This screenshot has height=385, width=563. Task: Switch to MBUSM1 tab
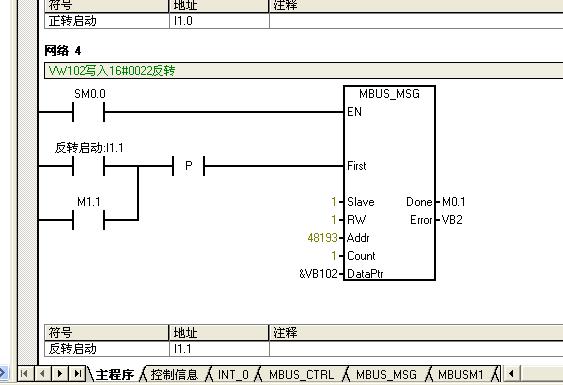tap(461, 375)
